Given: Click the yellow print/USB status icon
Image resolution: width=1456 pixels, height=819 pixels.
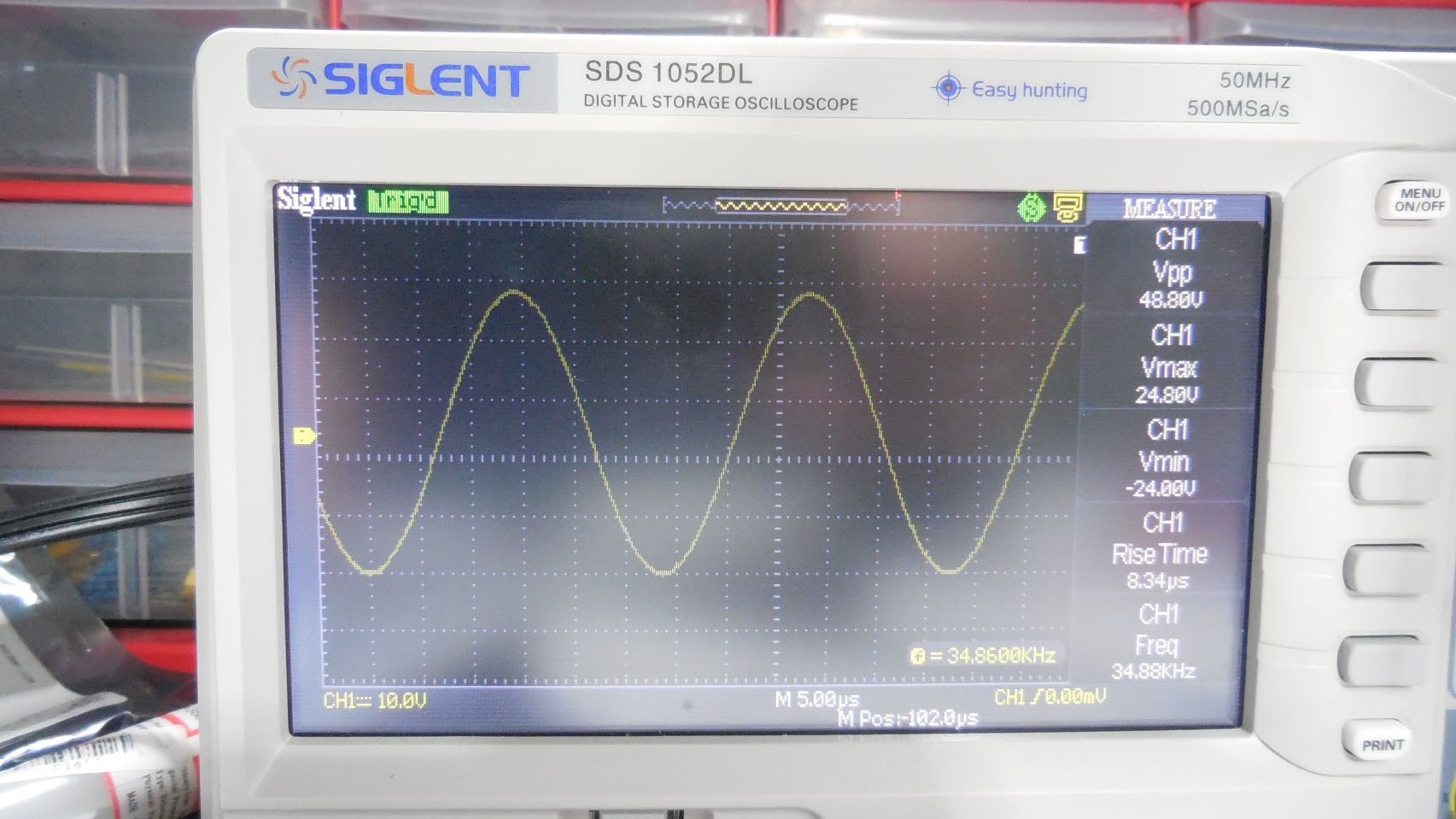Looking at the screenshot, I should pyautogui.click(x=1067, y=207).
